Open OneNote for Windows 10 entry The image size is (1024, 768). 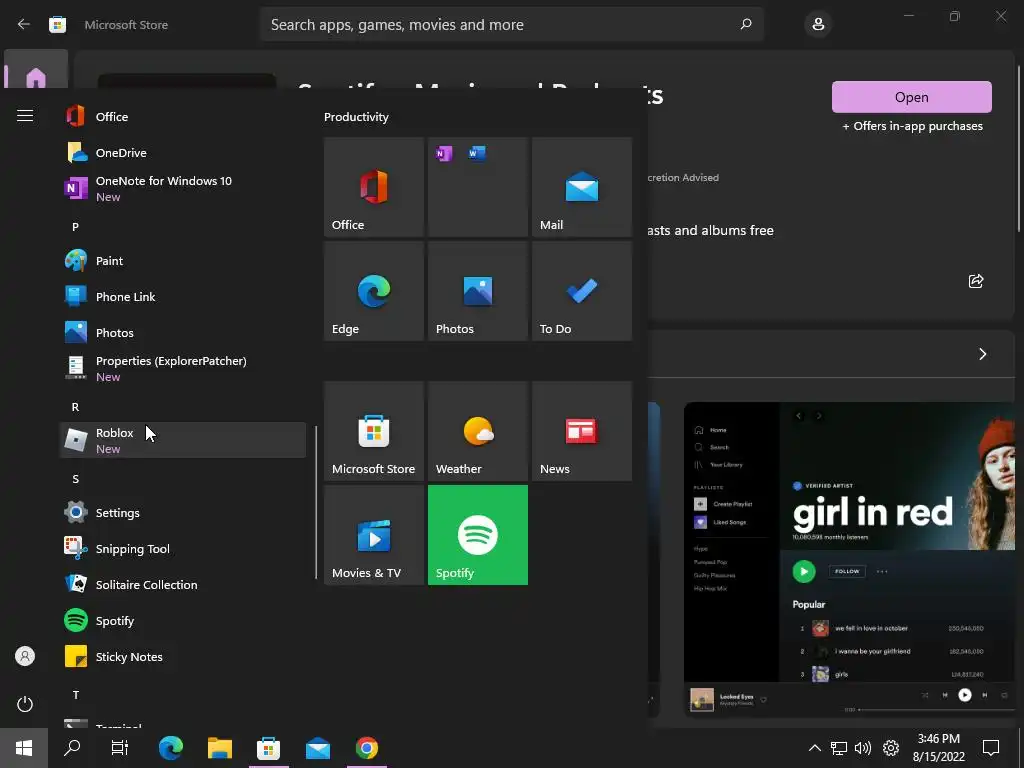point(183,188)
